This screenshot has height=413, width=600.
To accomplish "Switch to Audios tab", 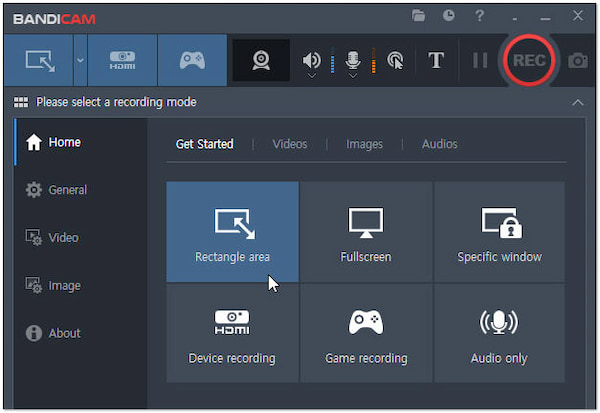I will [x=439, y=144].
